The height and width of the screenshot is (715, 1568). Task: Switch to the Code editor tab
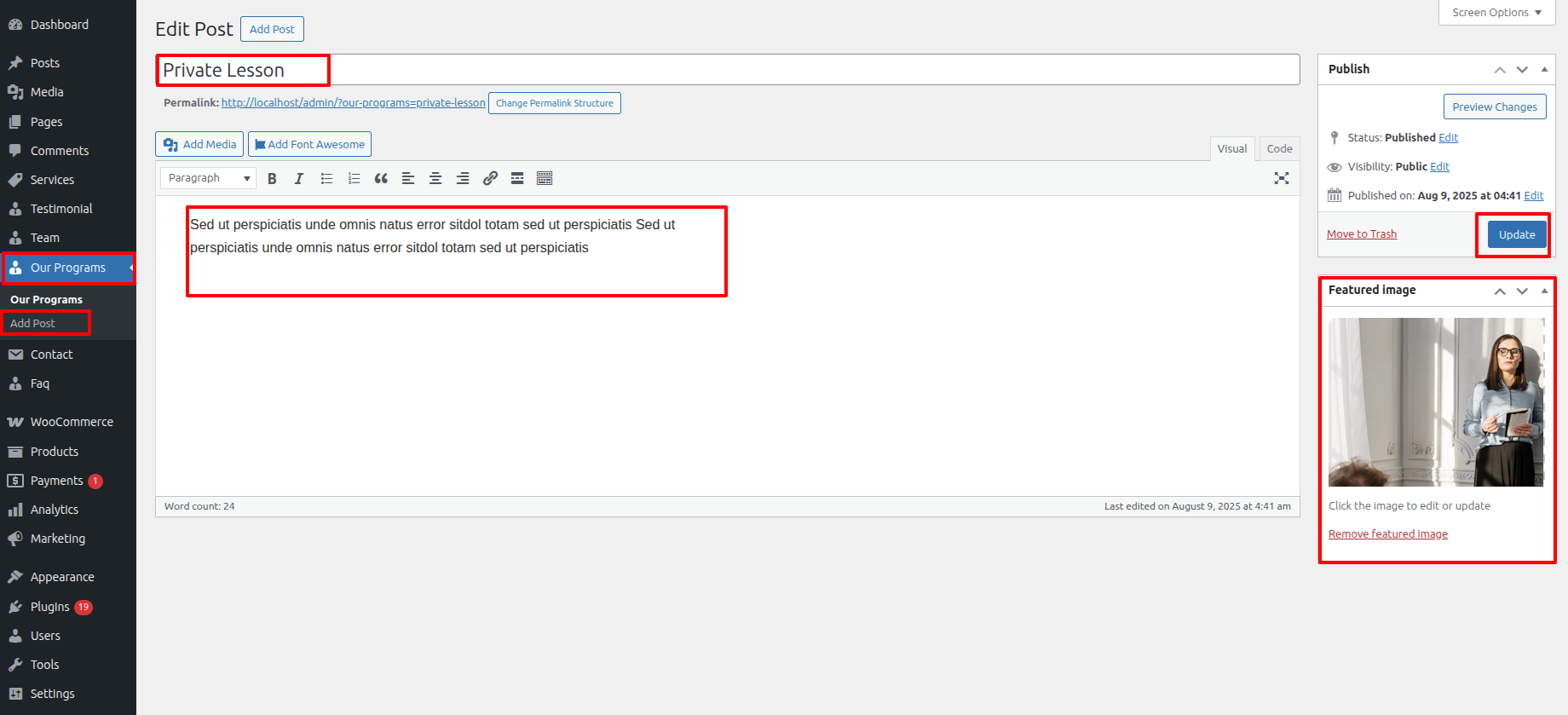pos(1279,148)
